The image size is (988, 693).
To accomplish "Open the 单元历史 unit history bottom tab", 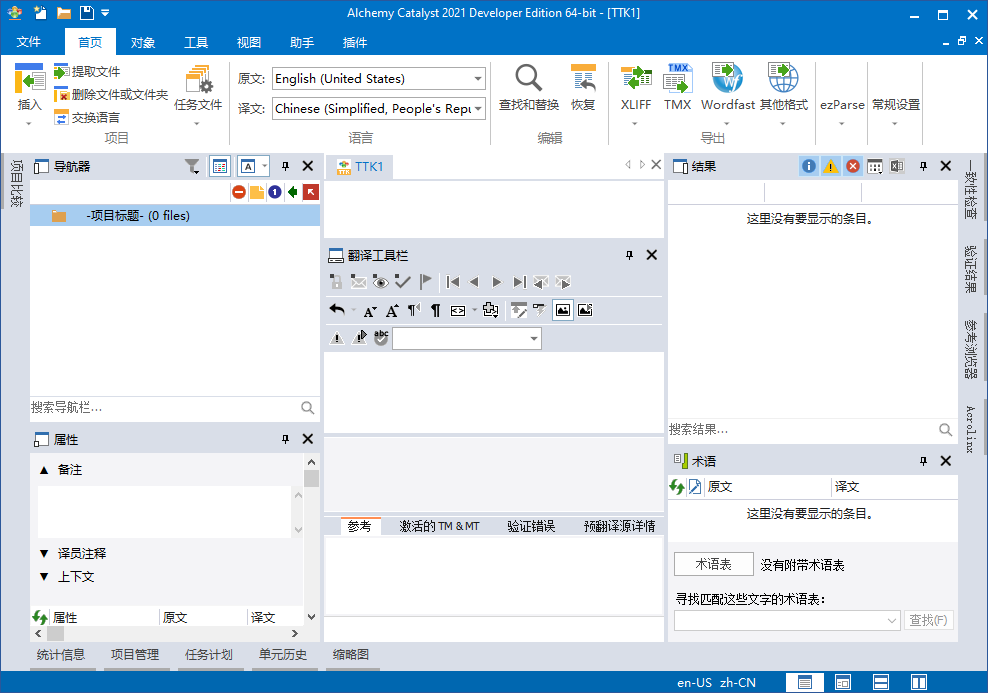I will pyautogui.click(x=283, y=655).
